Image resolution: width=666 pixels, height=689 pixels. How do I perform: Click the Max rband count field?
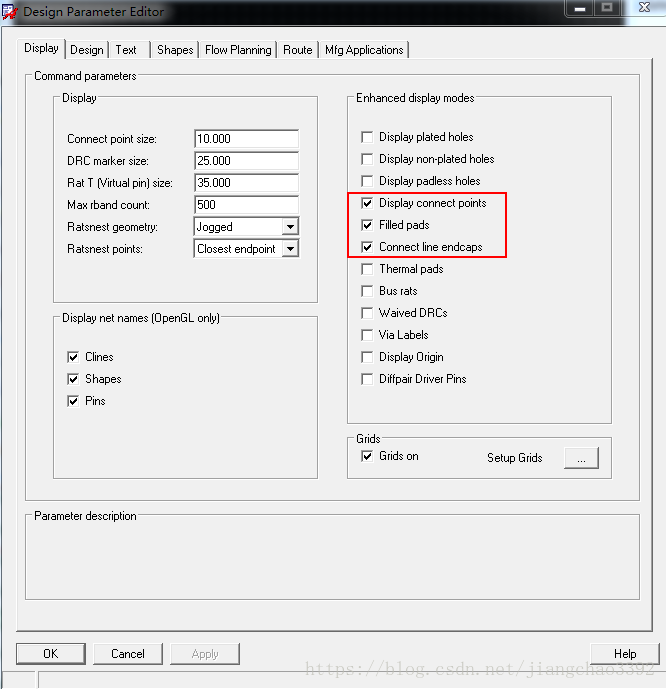[x=246, y=205]
